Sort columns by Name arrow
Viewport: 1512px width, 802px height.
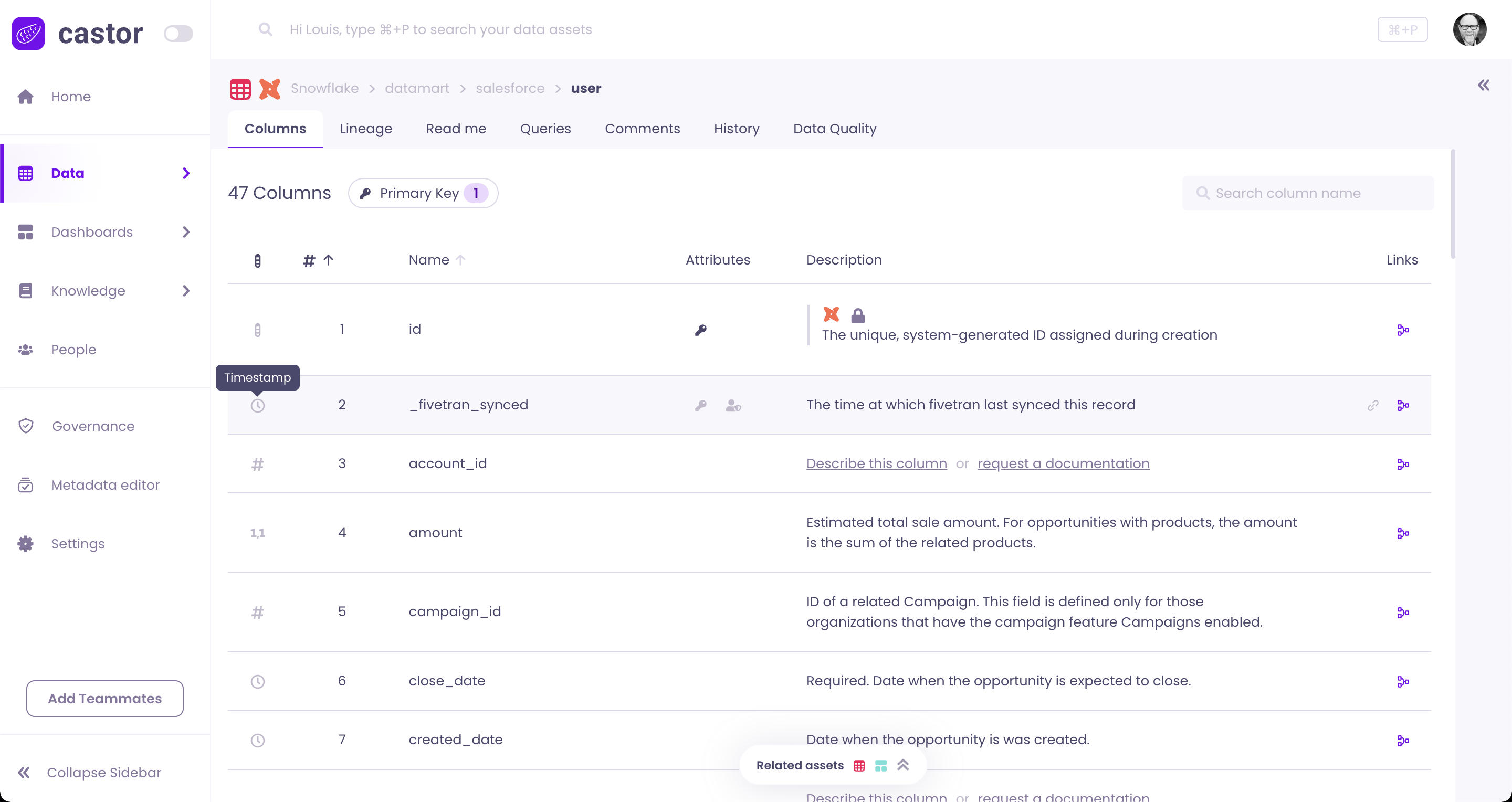[461, 260]
